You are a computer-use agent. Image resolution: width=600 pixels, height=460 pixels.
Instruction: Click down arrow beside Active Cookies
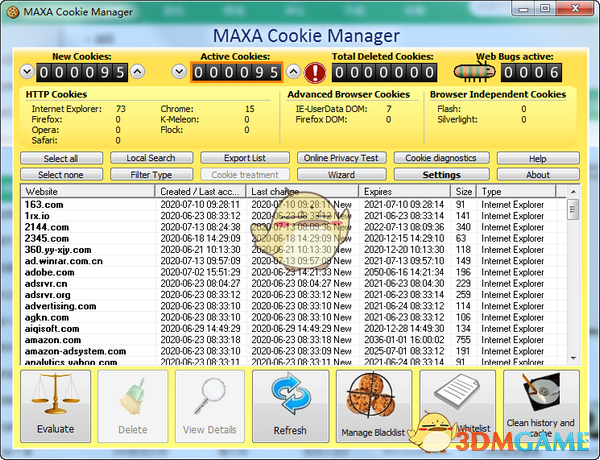point(179,72)
